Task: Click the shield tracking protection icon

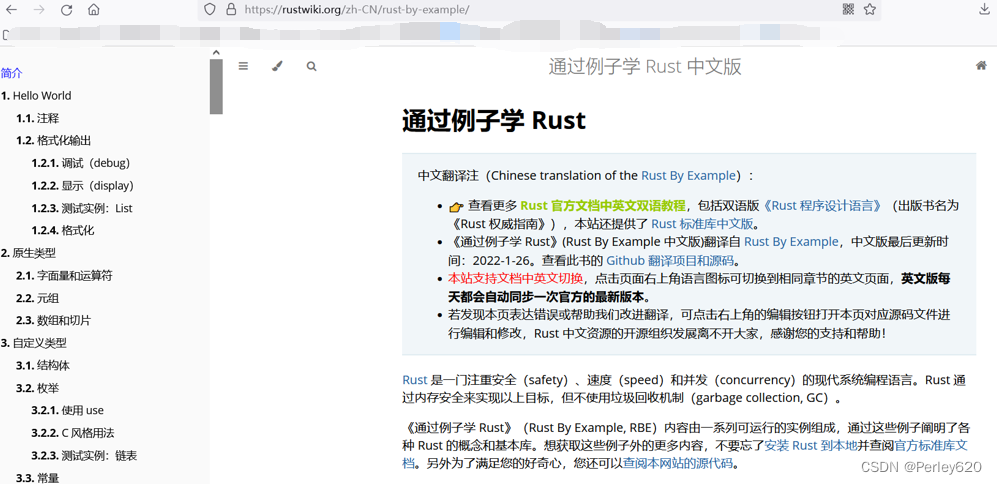Action: point(210,10)
